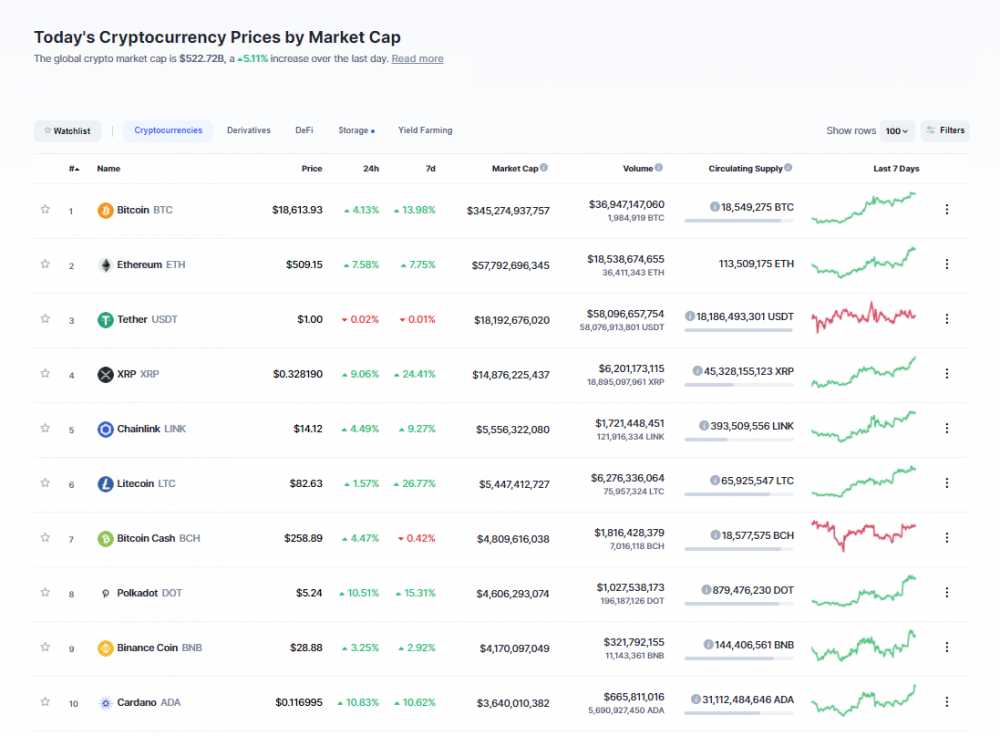Click info icon beside Cardano circulating supply
The width and height of the screenshot is (1000, 736).
pos(696,699)
